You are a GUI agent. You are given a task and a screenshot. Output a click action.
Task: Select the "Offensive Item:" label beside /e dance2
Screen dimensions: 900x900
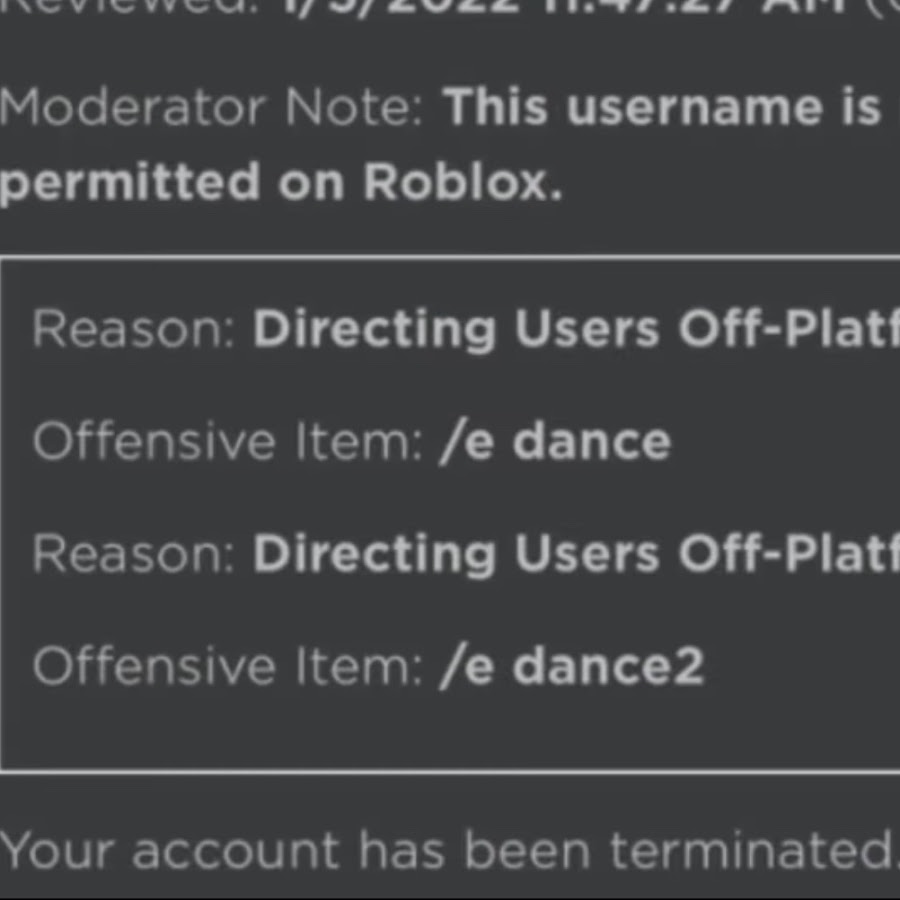point(227,666)
